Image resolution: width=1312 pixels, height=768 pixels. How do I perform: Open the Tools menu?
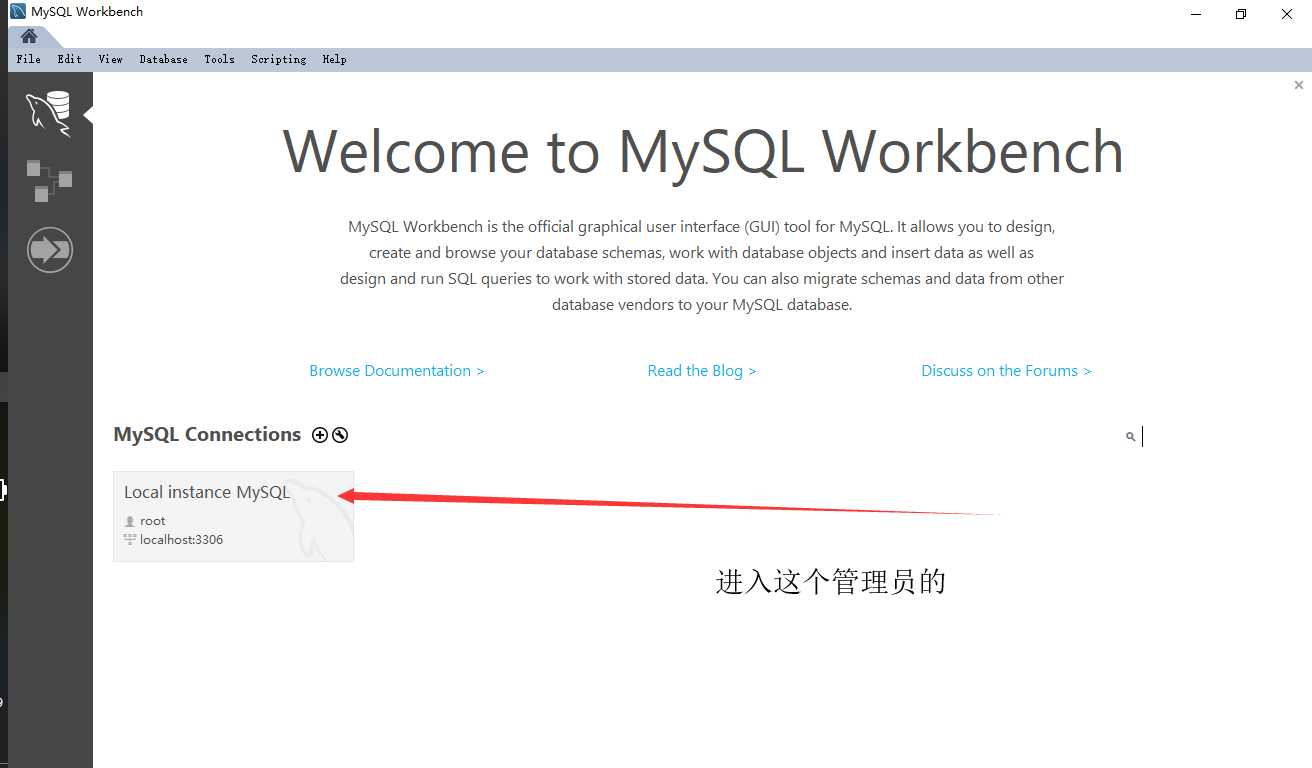click(220, 59)
